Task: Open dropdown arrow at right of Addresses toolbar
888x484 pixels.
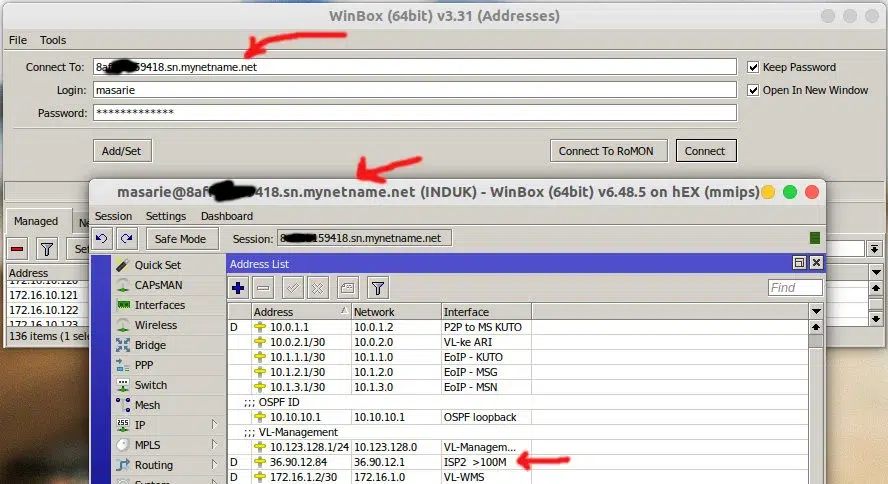Action: pos(875,249)
